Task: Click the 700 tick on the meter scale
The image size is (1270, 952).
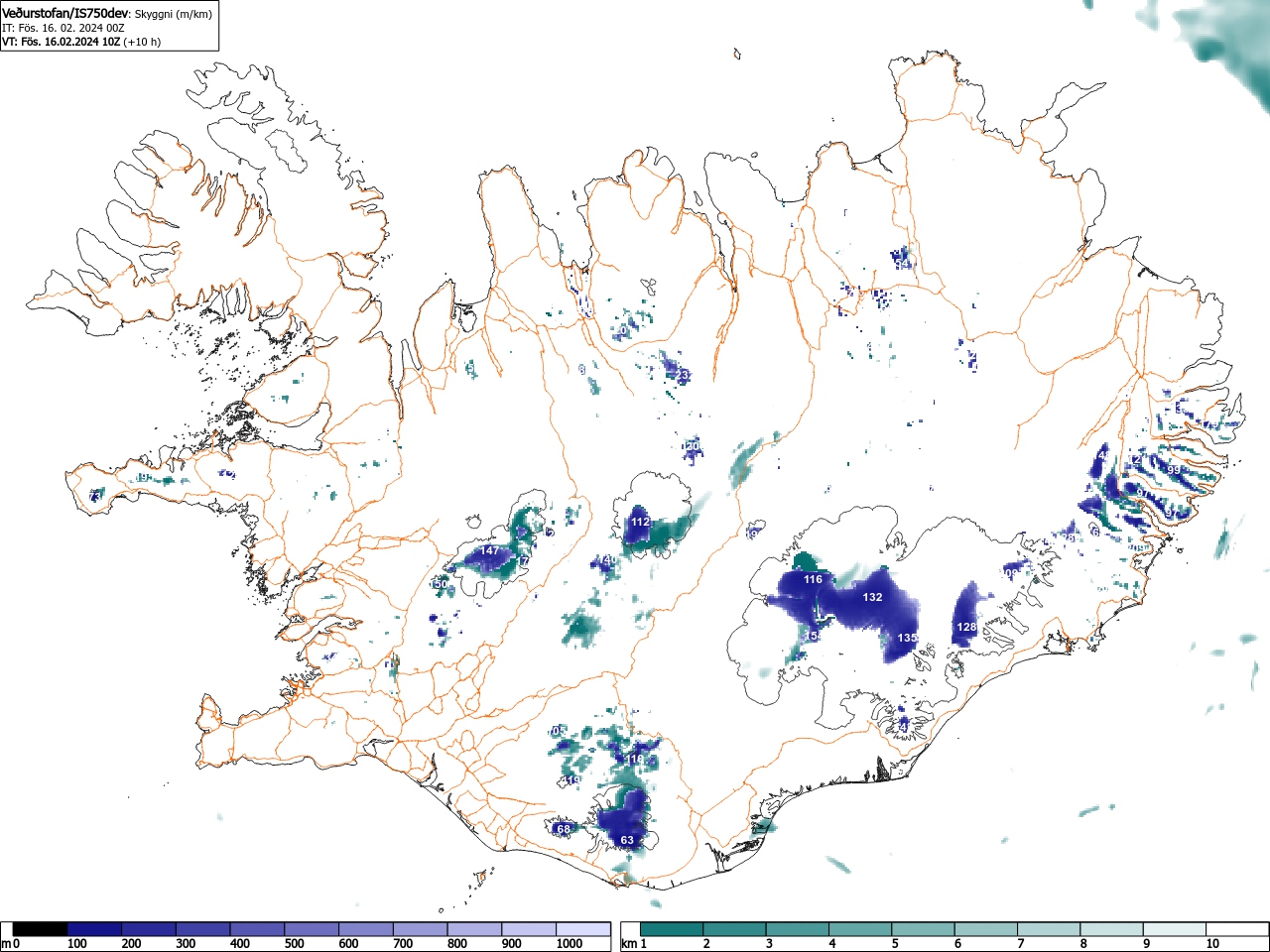Action: point(403,944)
